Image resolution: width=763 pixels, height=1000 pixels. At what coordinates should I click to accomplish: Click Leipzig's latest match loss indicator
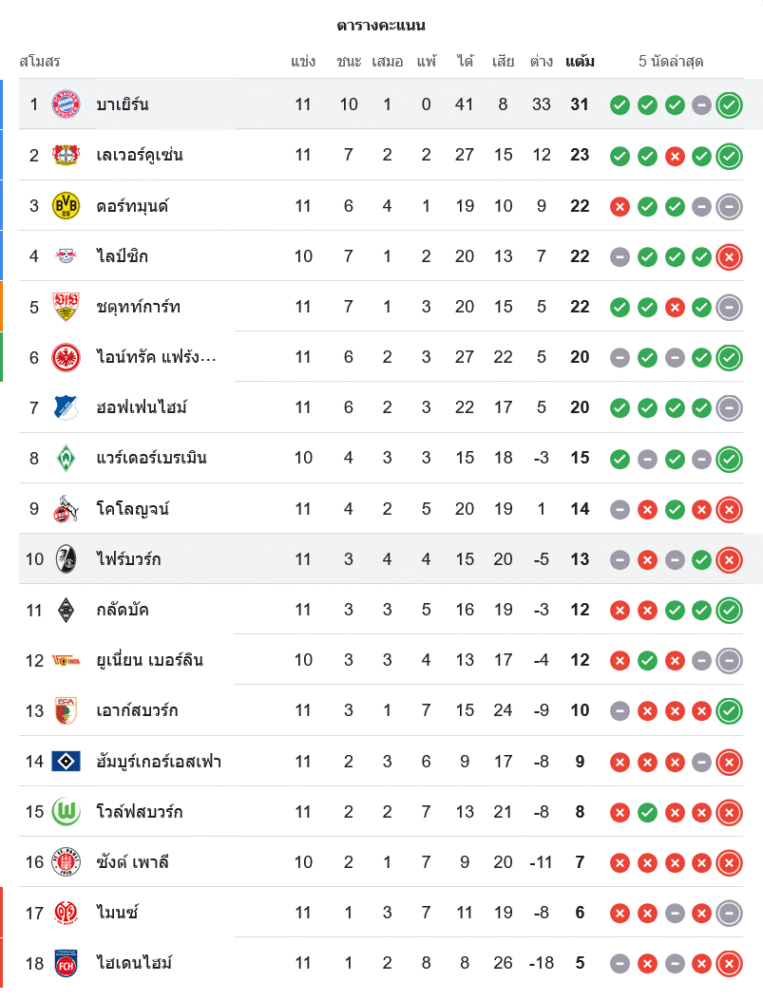(729, 256)
